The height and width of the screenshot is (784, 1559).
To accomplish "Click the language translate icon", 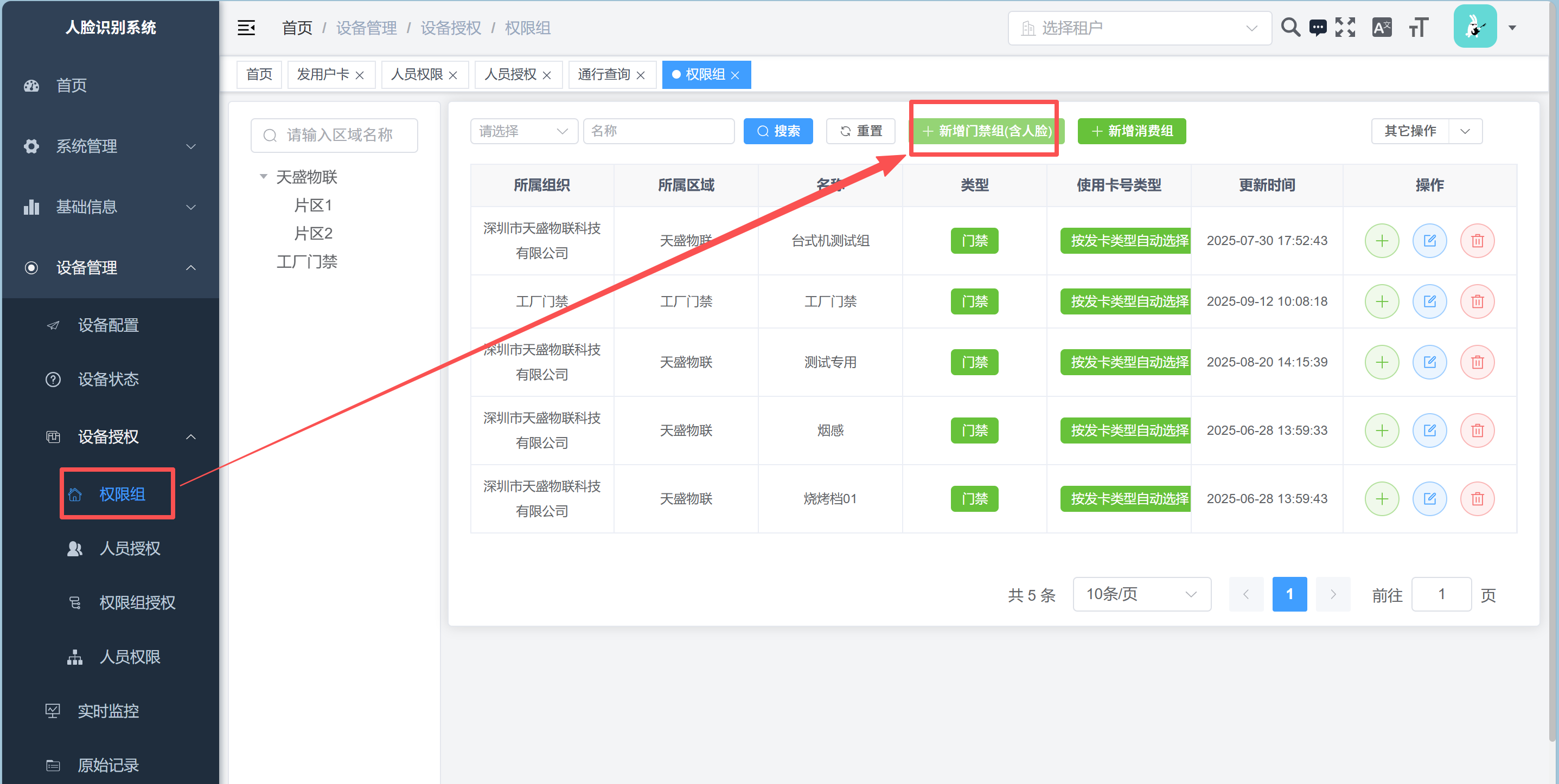I will [1382, 28].
